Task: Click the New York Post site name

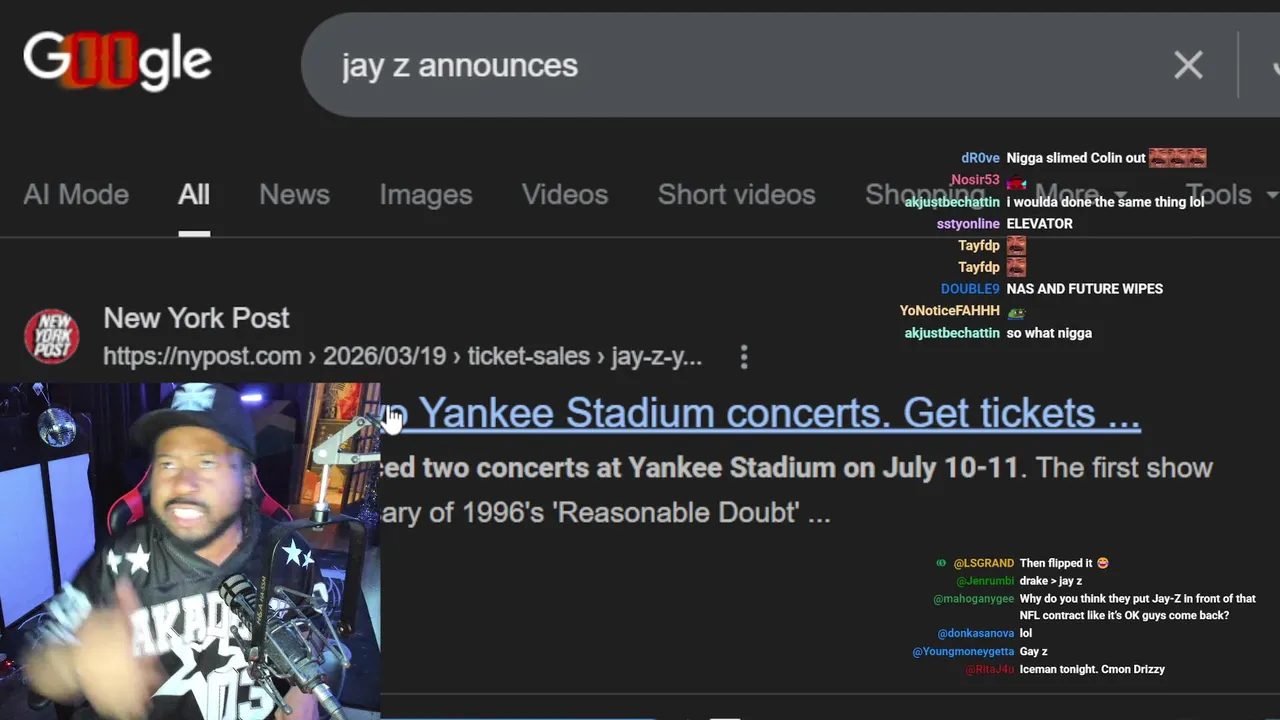Action: (x=196, y=318)
